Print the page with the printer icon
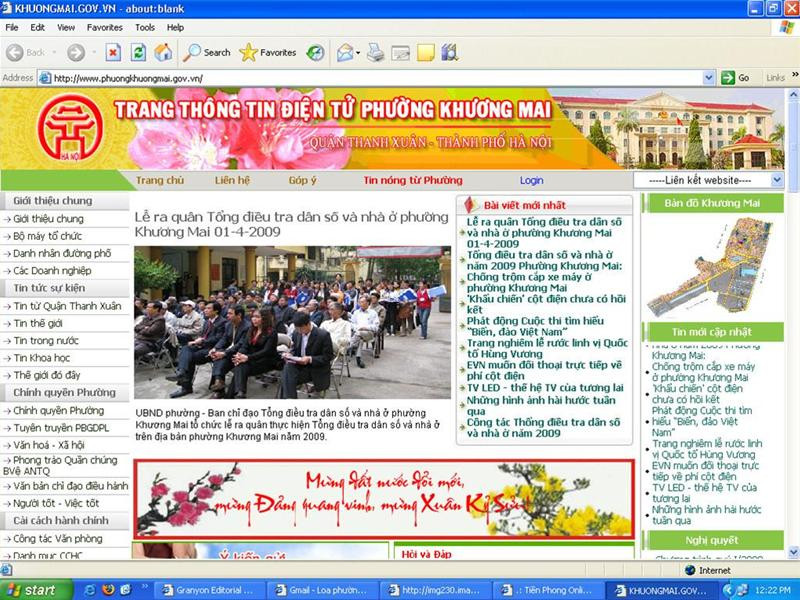This screenshot has width=800, height=600. point(375,52)
